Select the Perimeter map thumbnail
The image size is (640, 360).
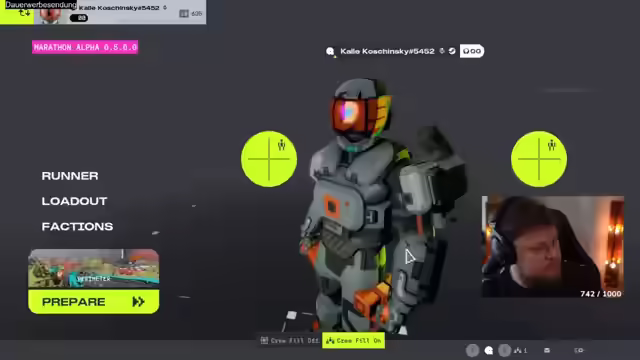(93, 268)
